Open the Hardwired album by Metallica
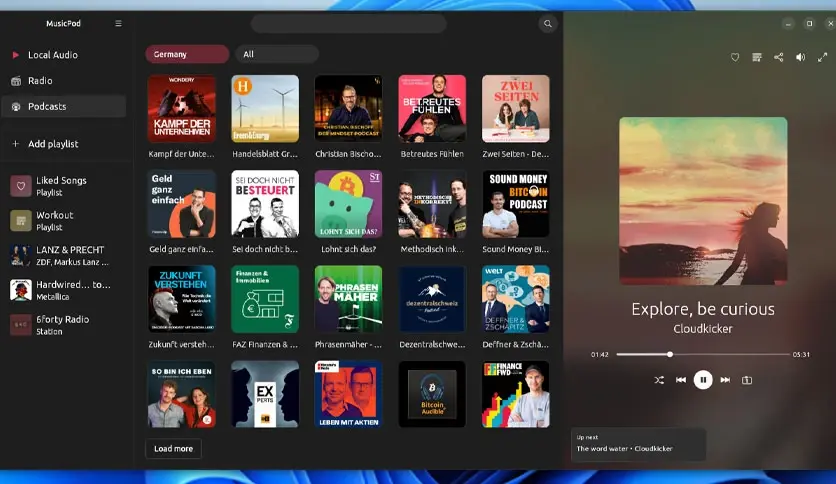Screen dimensions: 836x484 click(x=64, y=290)
